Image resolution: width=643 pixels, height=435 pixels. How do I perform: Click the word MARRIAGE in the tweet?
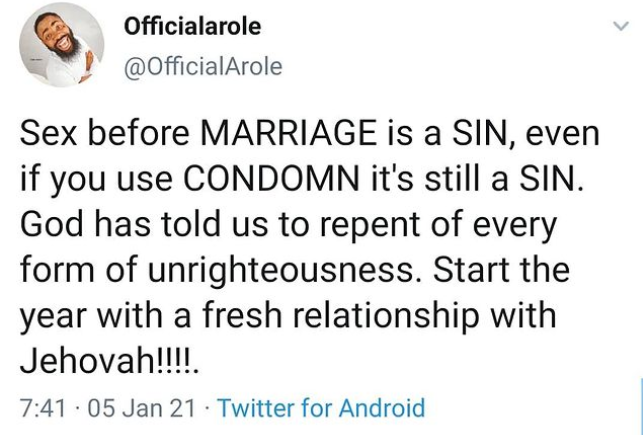point(288,134)
